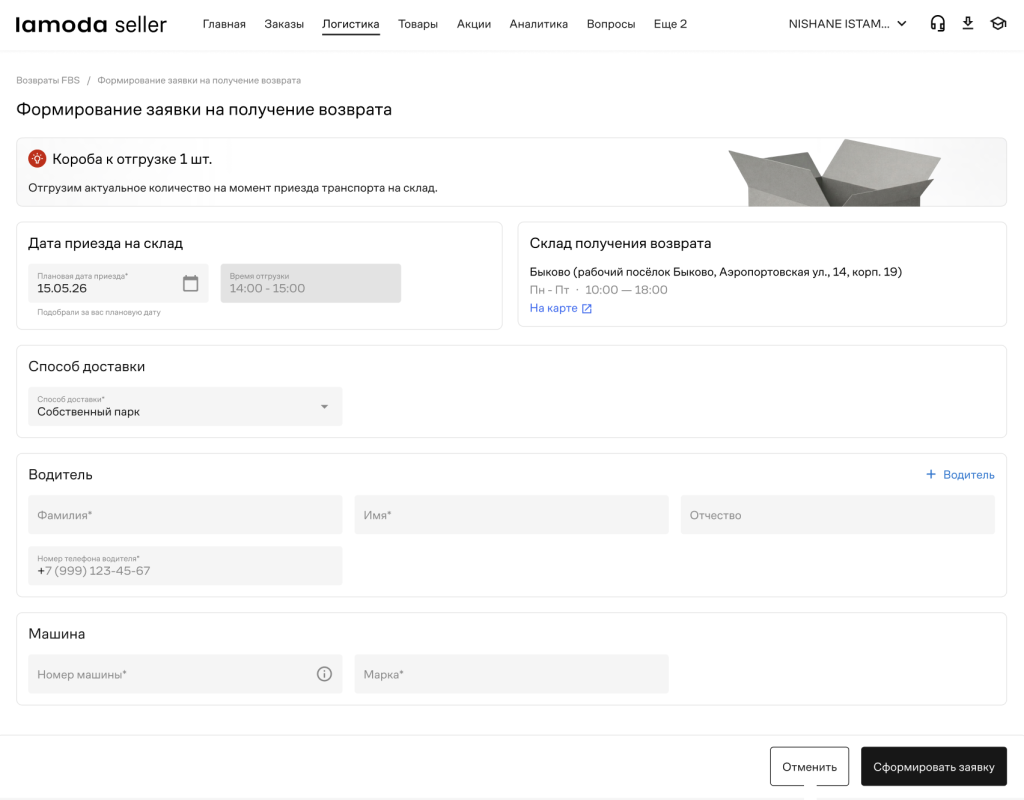Open the support headset icon
This screenshot has width=1024, height=800.
click(x=937, y=24)
